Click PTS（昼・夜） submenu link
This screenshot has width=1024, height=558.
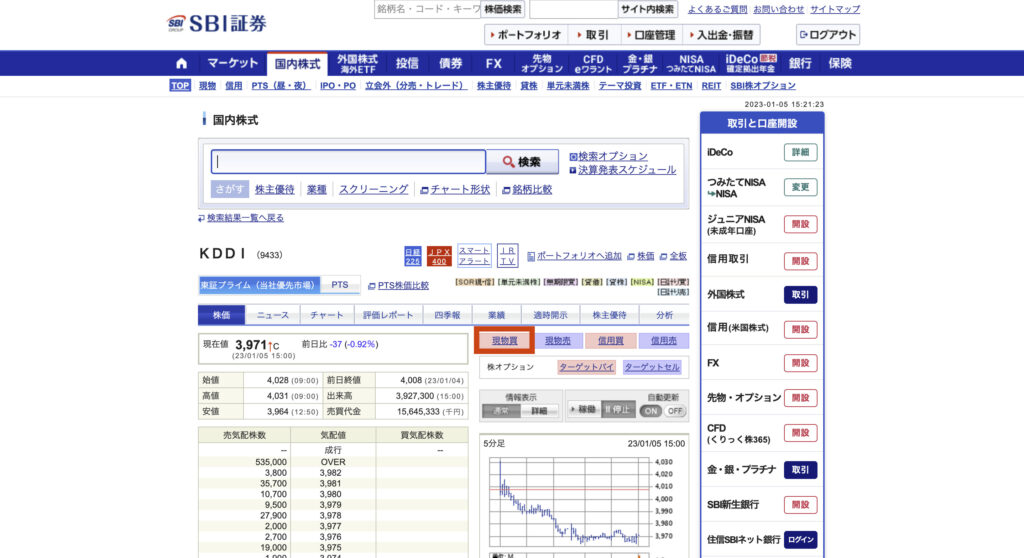tap(281, 86)
